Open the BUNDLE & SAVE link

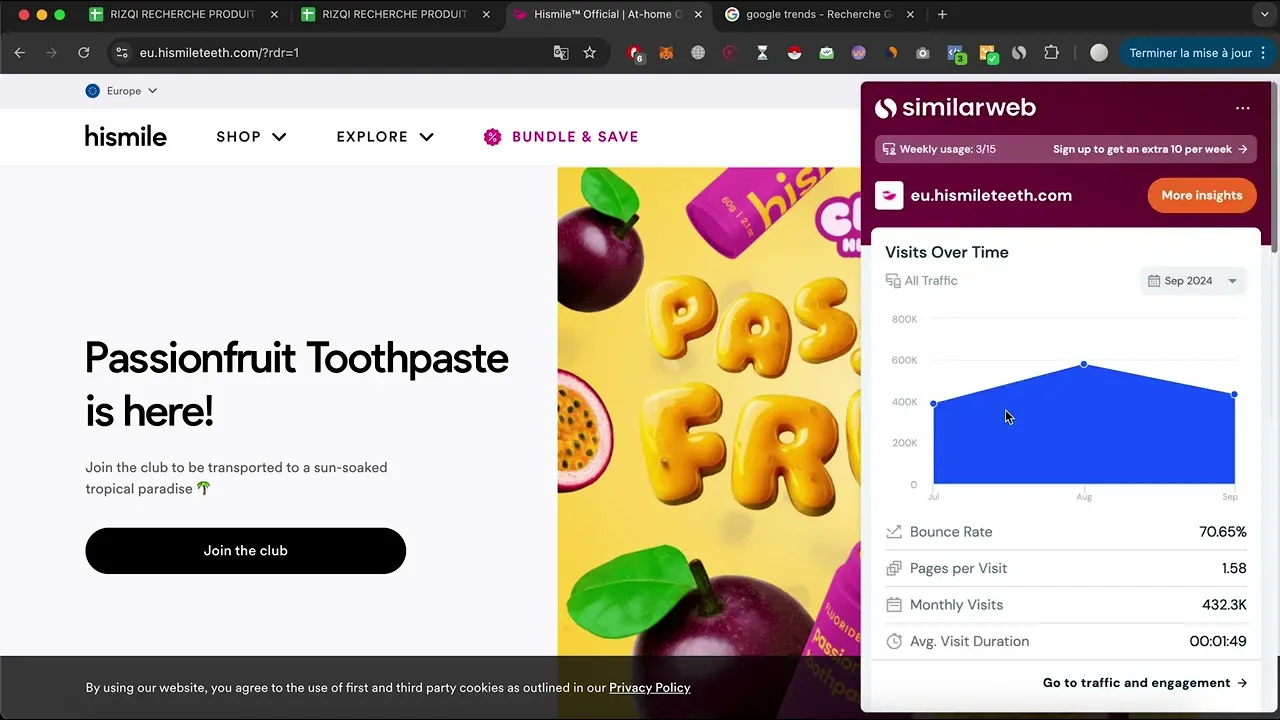pyautogui.click(x=561, y=137)
